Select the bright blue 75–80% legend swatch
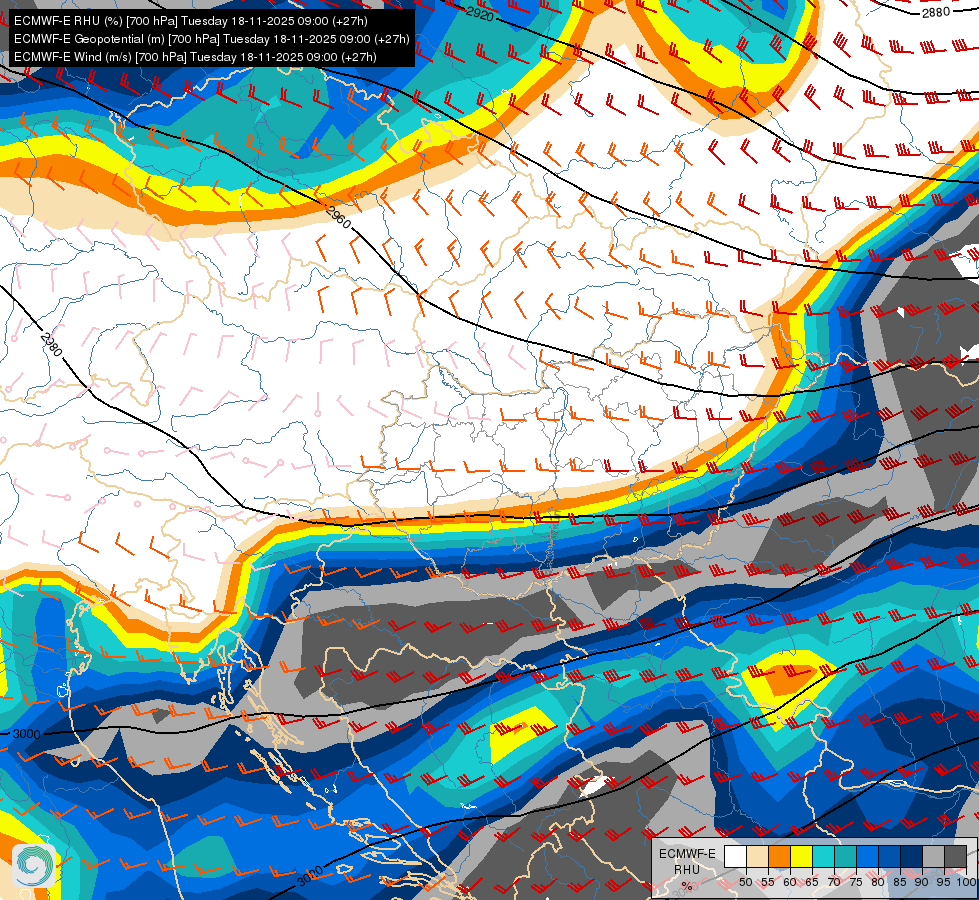The height and width of the screenshot is (900, 979). tap(868, 856)
